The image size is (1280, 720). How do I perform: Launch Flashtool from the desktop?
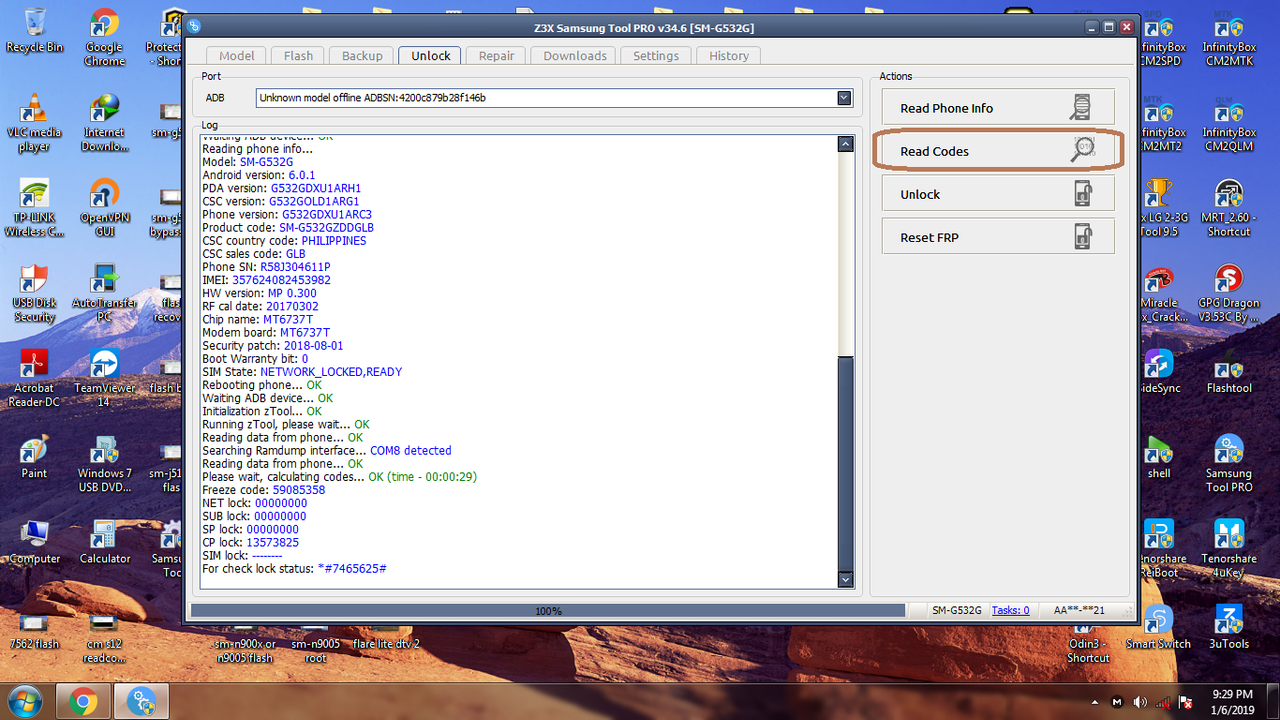point(1229,372)
